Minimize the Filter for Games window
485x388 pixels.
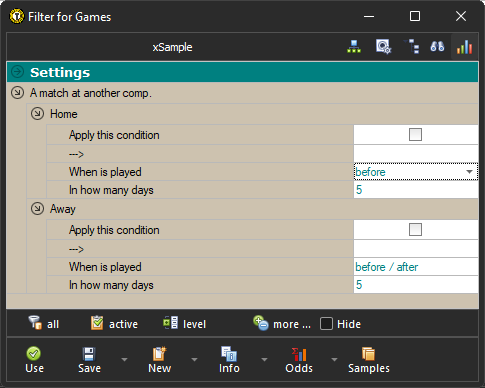369,16
